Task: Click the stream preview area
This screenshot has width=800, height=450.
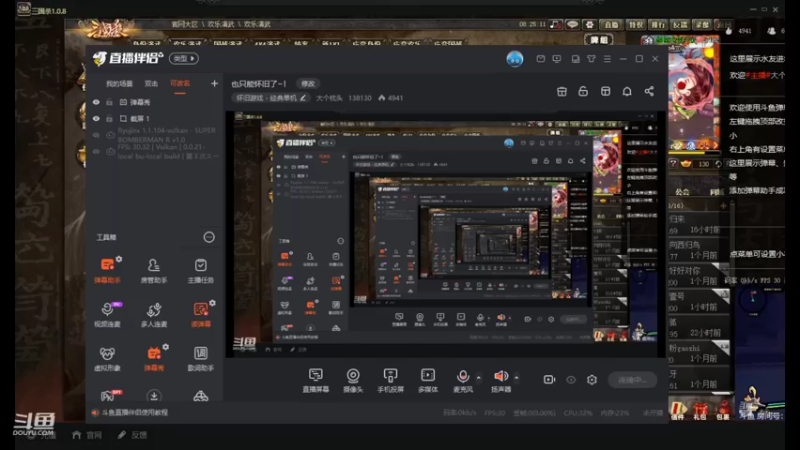Action: [446, 235]
